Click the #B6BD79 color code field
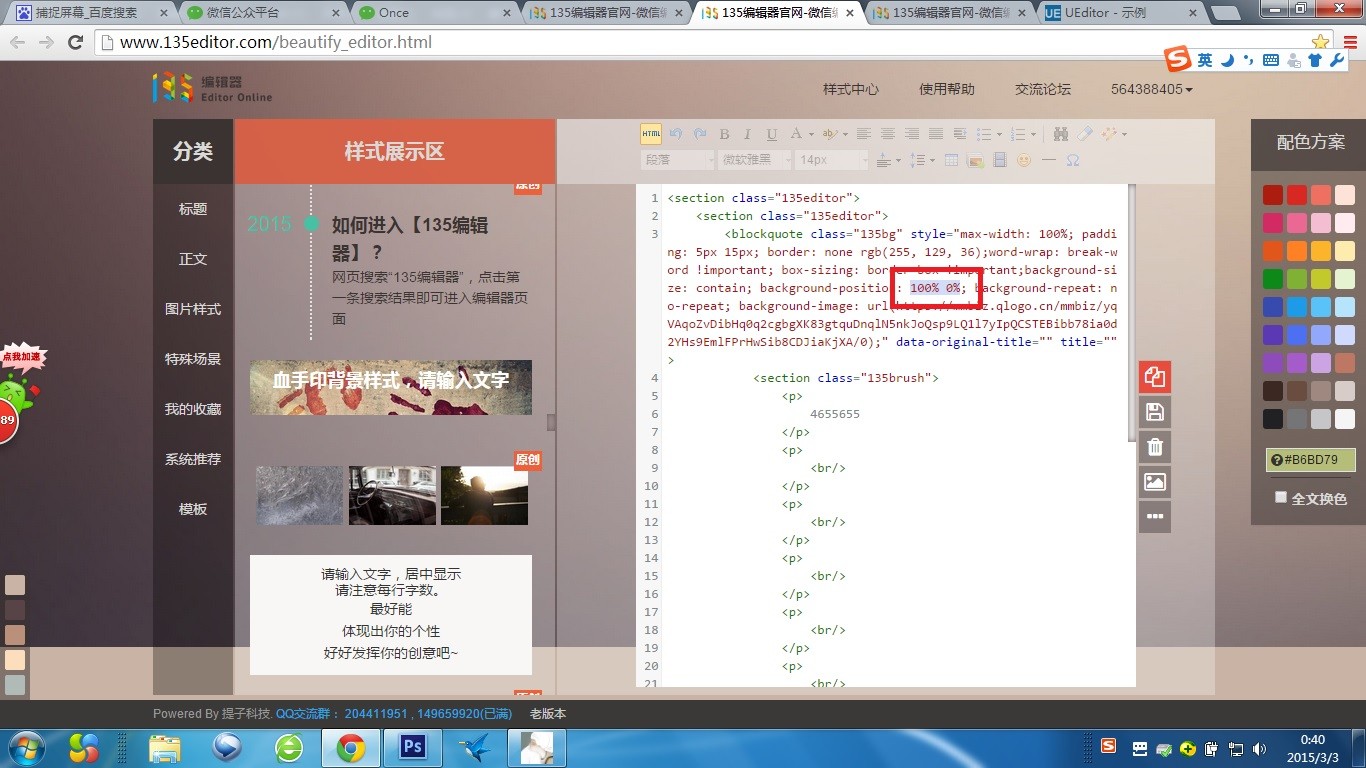 click(x=1310, y=460)
